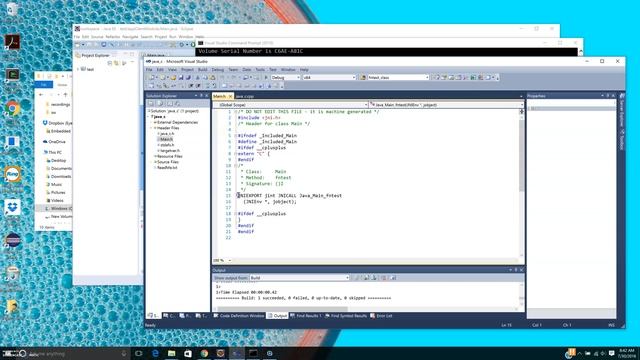Open the Show output from Build dropdown
The width and height of the screenshot is (640, 360).
(300, 278)
